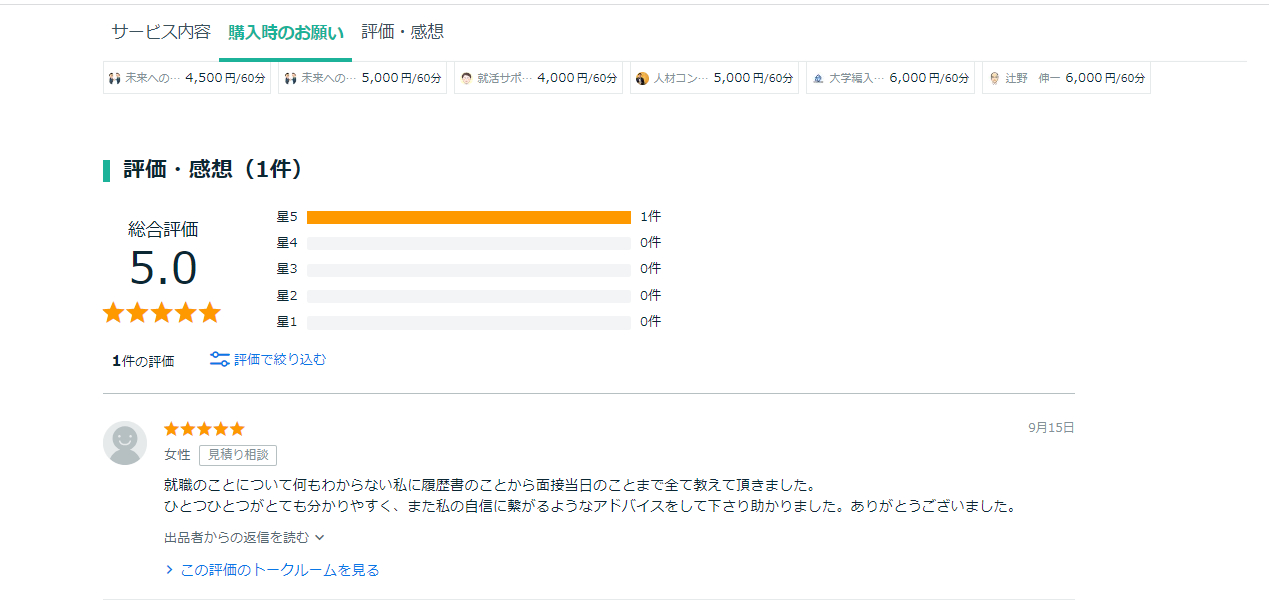Click the 人材コン service avatar icon
Image resolution: width=1269 pixels, height=614 pixels.
pyautogui.click(x=641, y=77)
